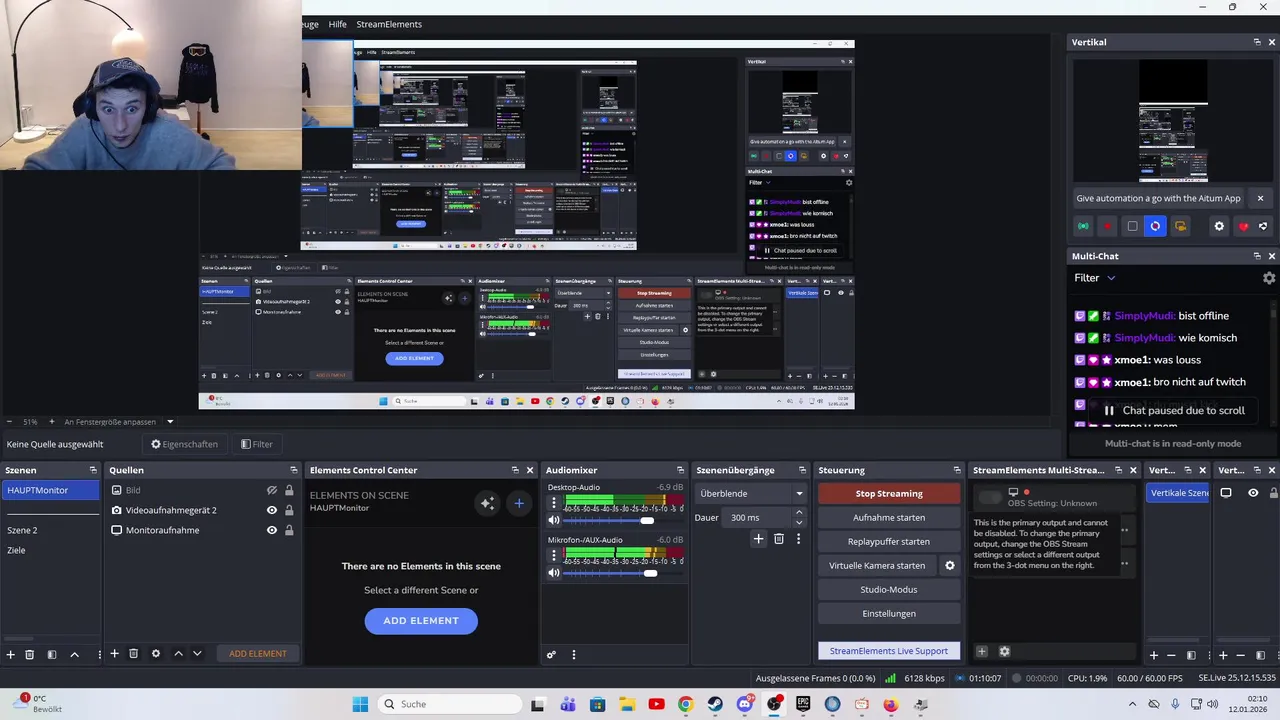Mute Mikrofon-/AUX-Audio speaker icon

tap(554, 573)
